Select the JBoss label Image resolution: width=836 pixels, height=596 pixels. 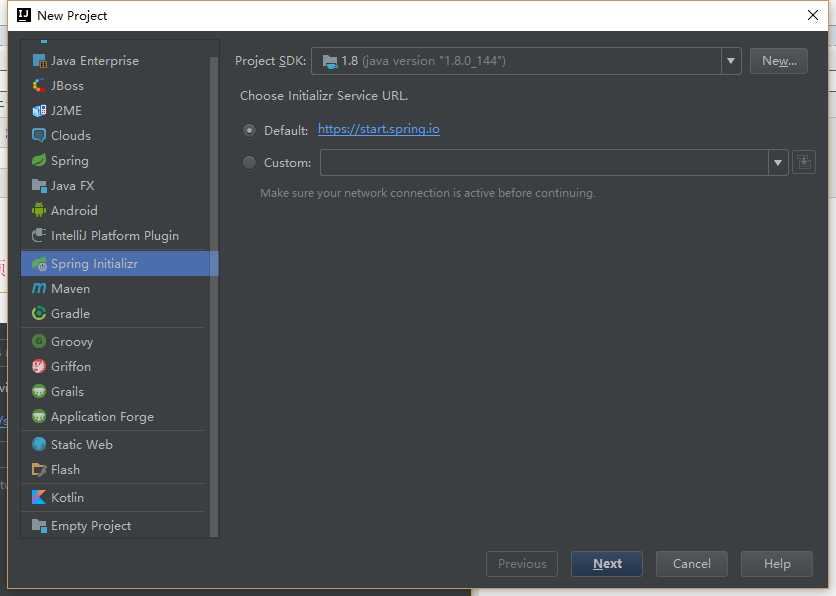click(x=67, y=85)
